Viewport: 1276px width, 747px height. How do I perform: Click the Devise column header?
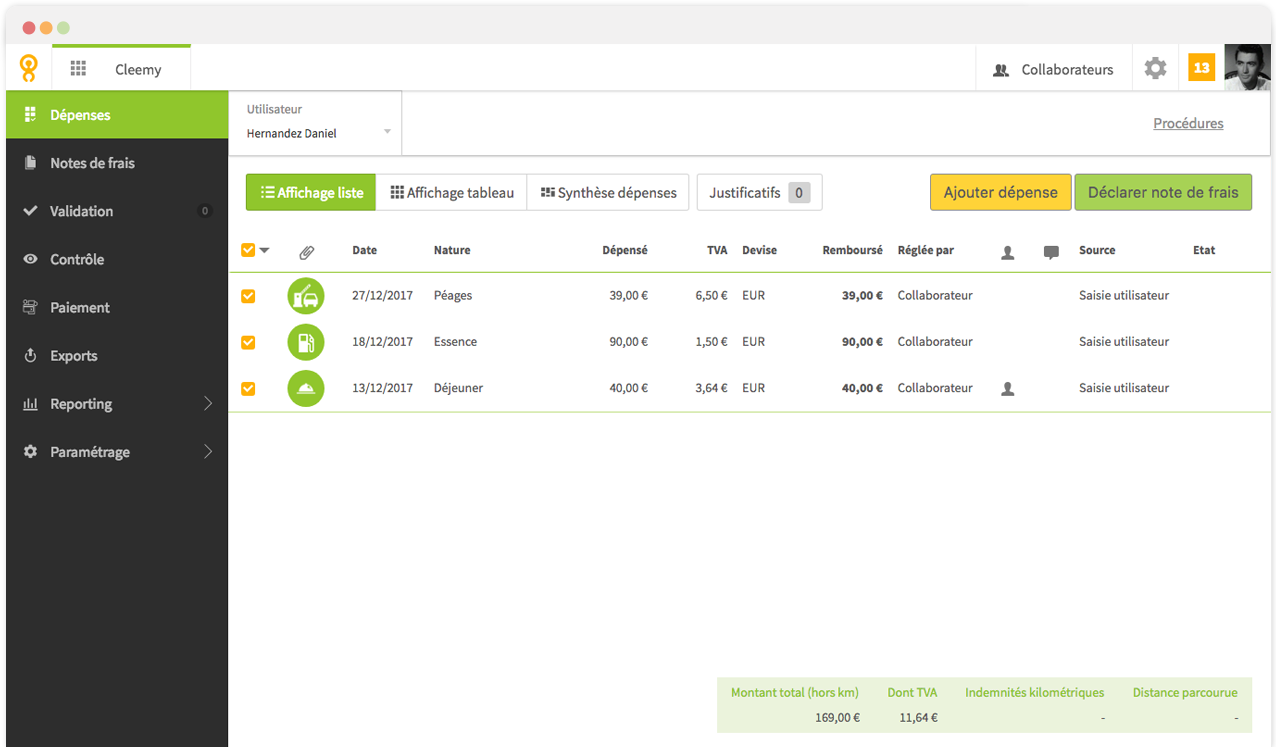(x=759, y=250)
